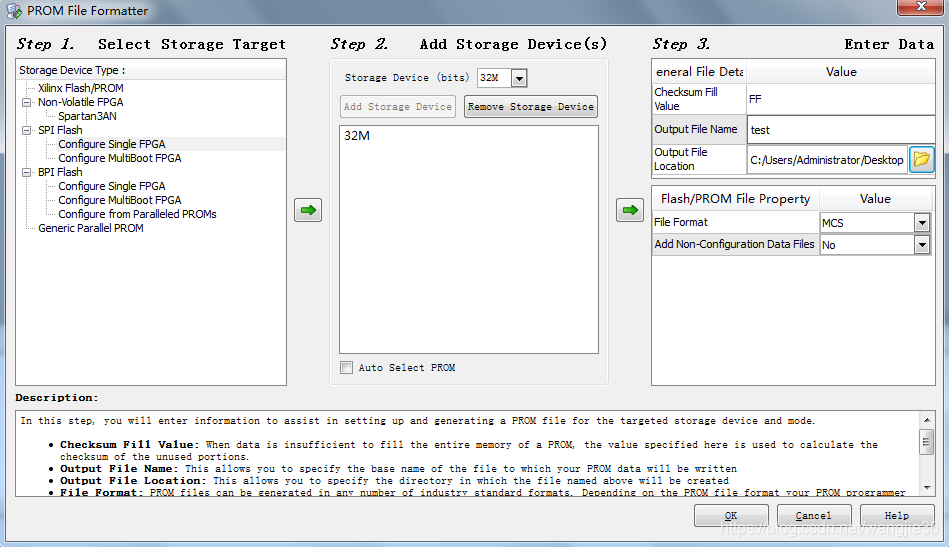The height and width of the screenshot is (547, 949).
Task: Click Remove Storage Device button
Action: 531,106
